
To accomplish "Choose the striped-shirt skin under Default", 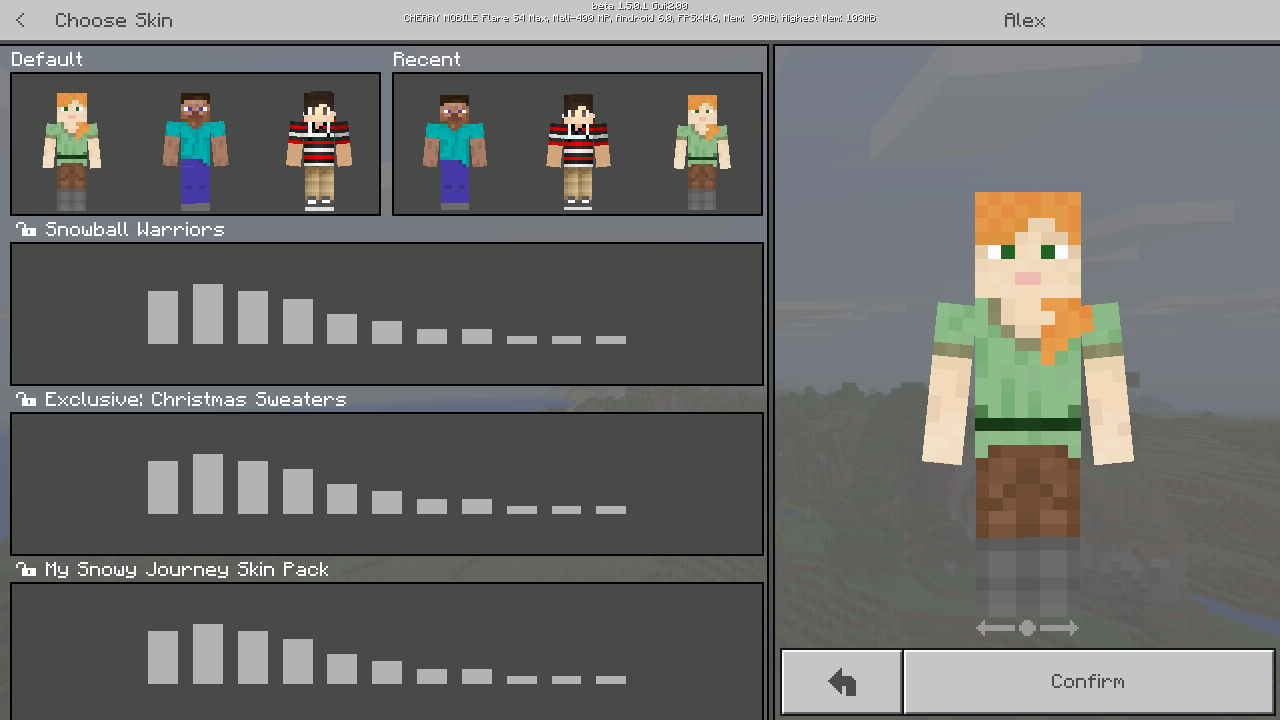I will pyautogui.click(x=319, y=151).
